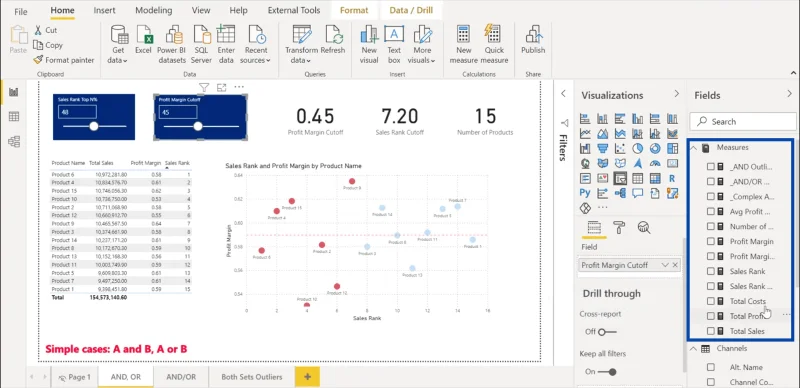Pick the Decomposition tree visual
Screen dimensions: 800x388
point(620,193)
